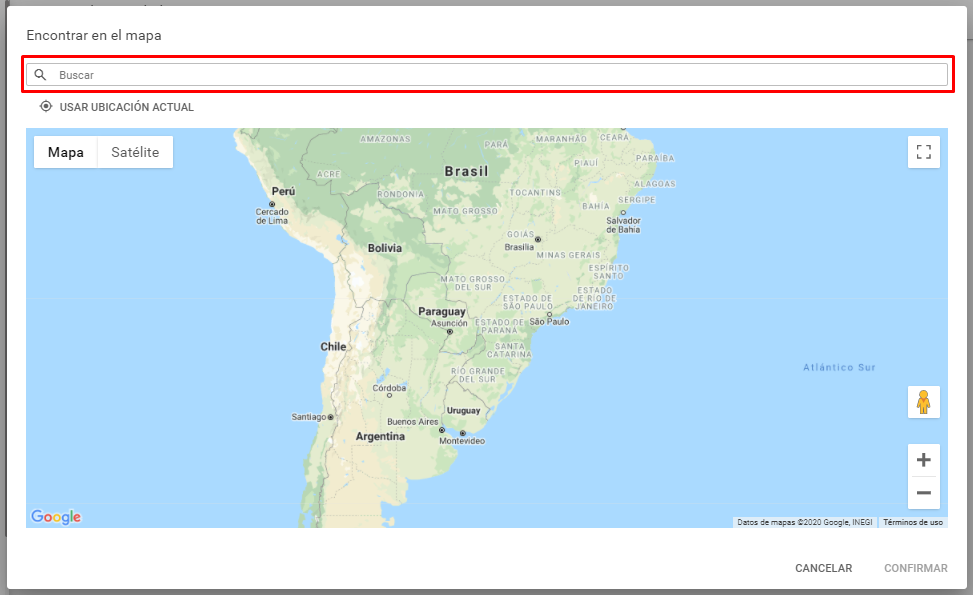
Task: Click CONFIRMAR button
Action: click(915, 568)
